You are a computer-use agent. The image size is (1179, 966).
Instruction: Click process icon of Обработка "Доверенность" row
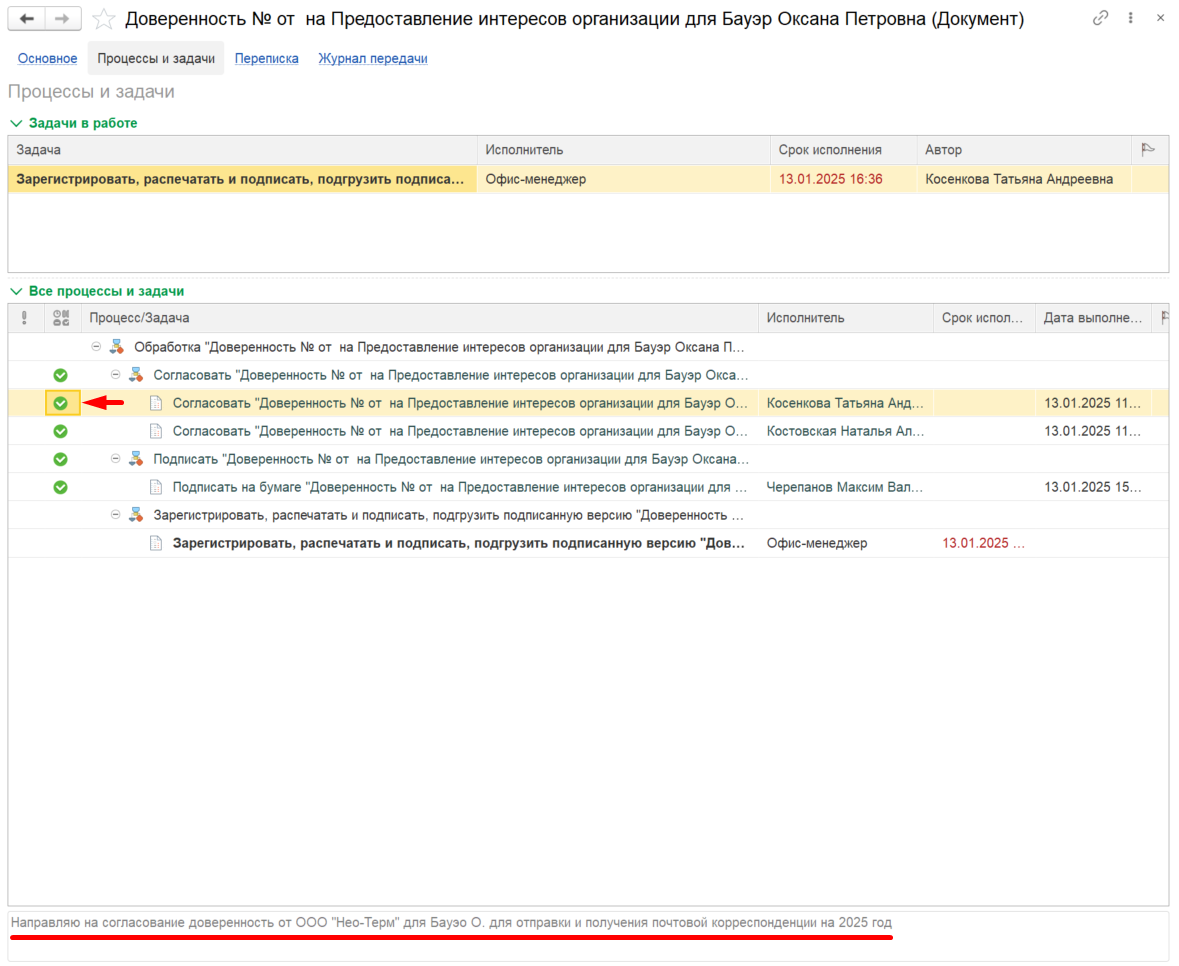[117, 347]
